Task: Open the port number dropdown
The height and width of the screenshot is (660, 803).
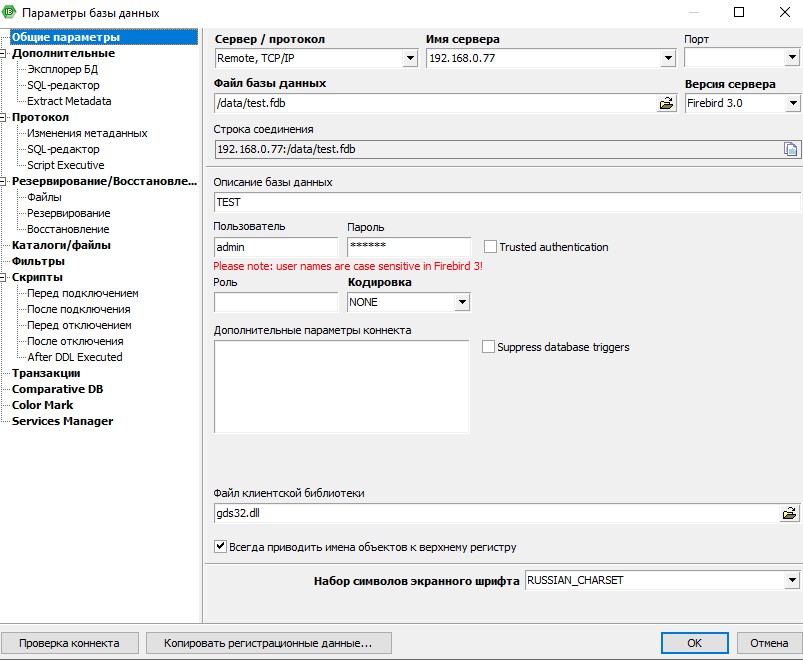Action: 792,59
